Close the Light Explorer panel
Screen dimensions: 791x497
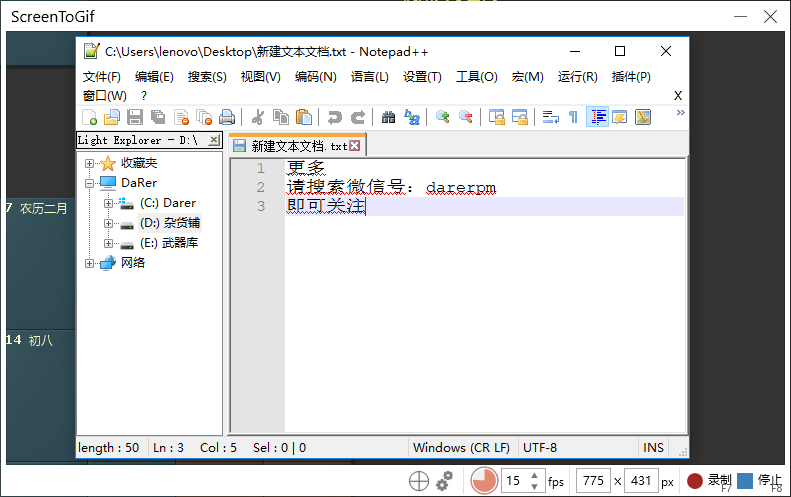pos(214,140)
